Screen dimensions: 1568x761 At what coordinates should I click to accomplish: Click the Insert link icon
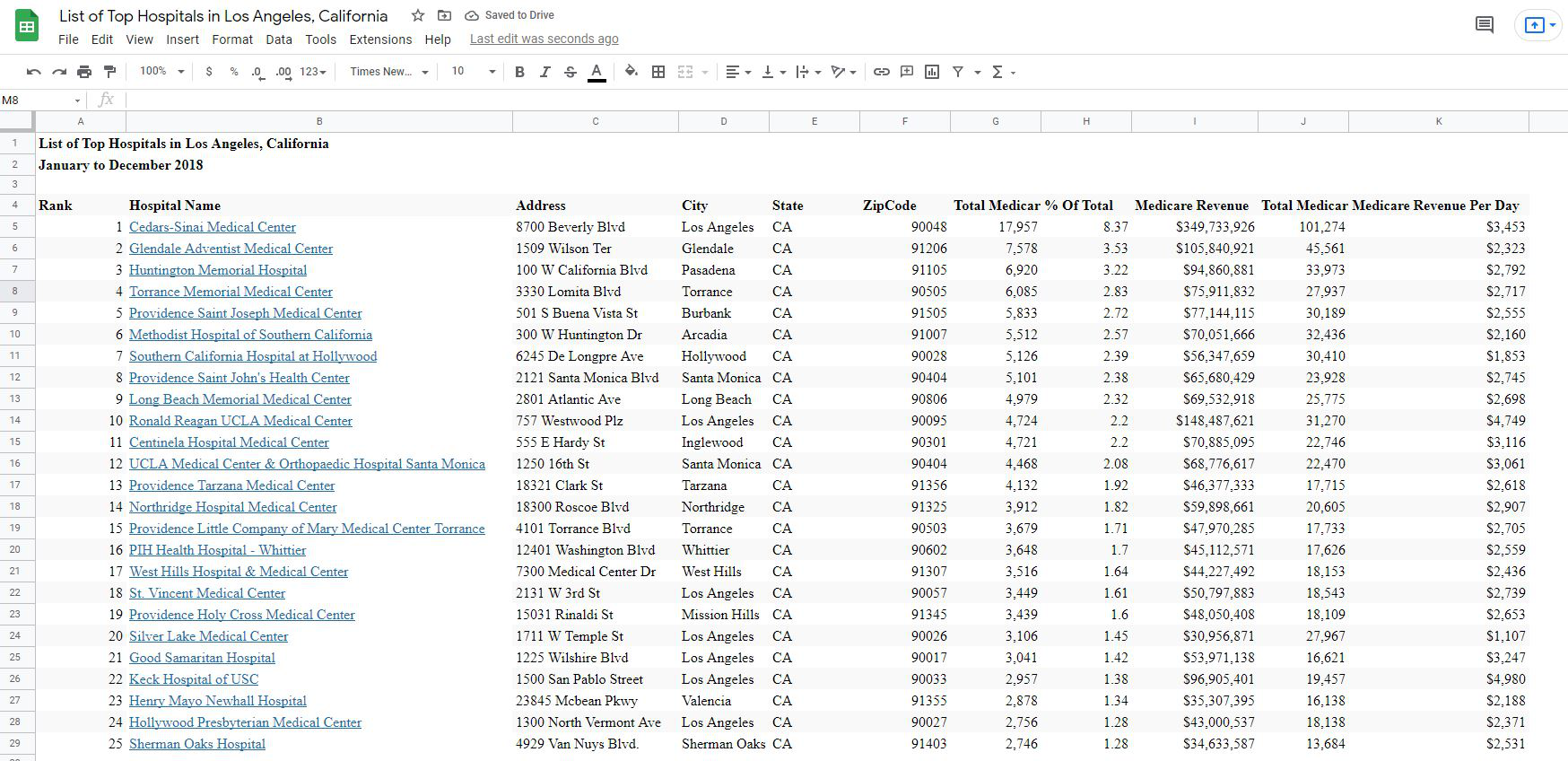point(882,72)
